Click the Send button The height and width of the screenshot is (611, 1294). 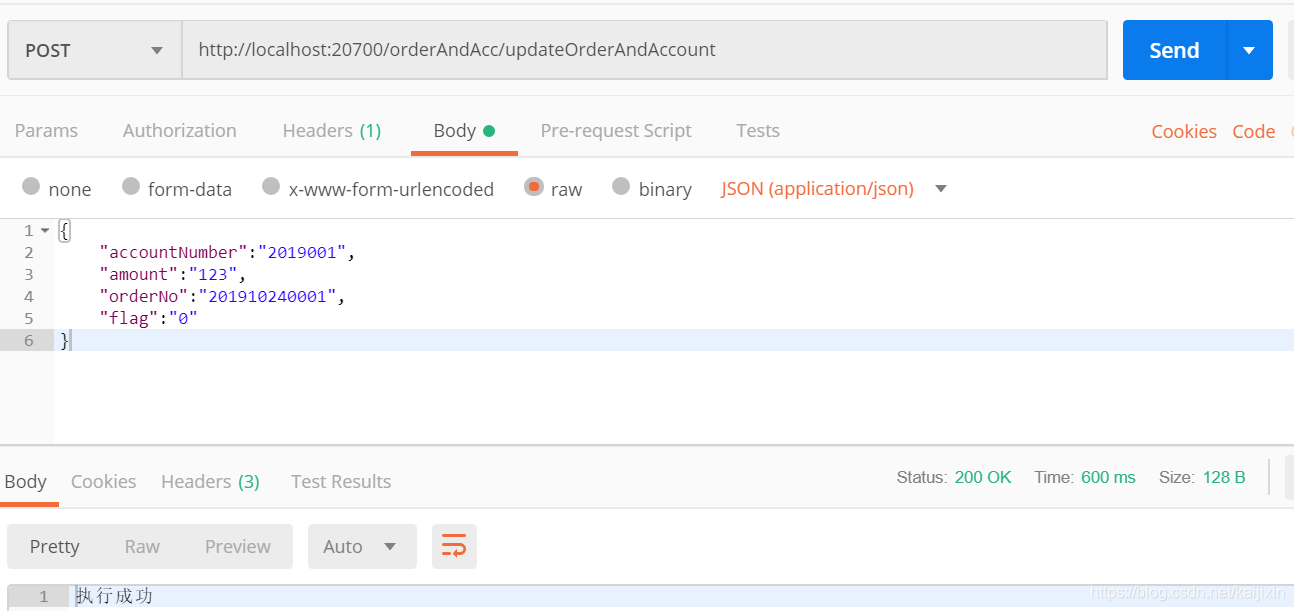1174,50
